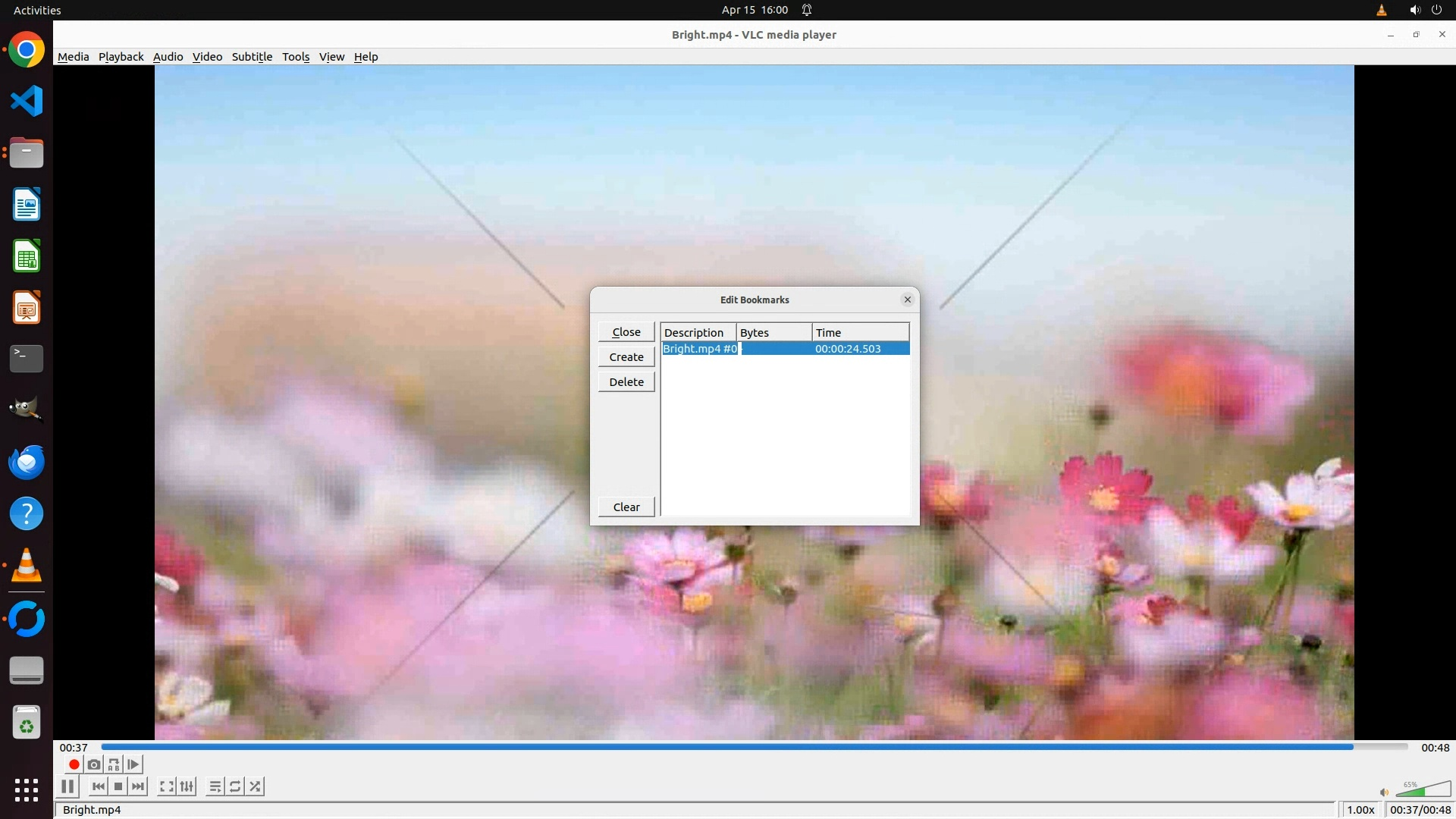Toggle loop repeat mode
This screenshot has width=1456, height=819.
(235, 786)
